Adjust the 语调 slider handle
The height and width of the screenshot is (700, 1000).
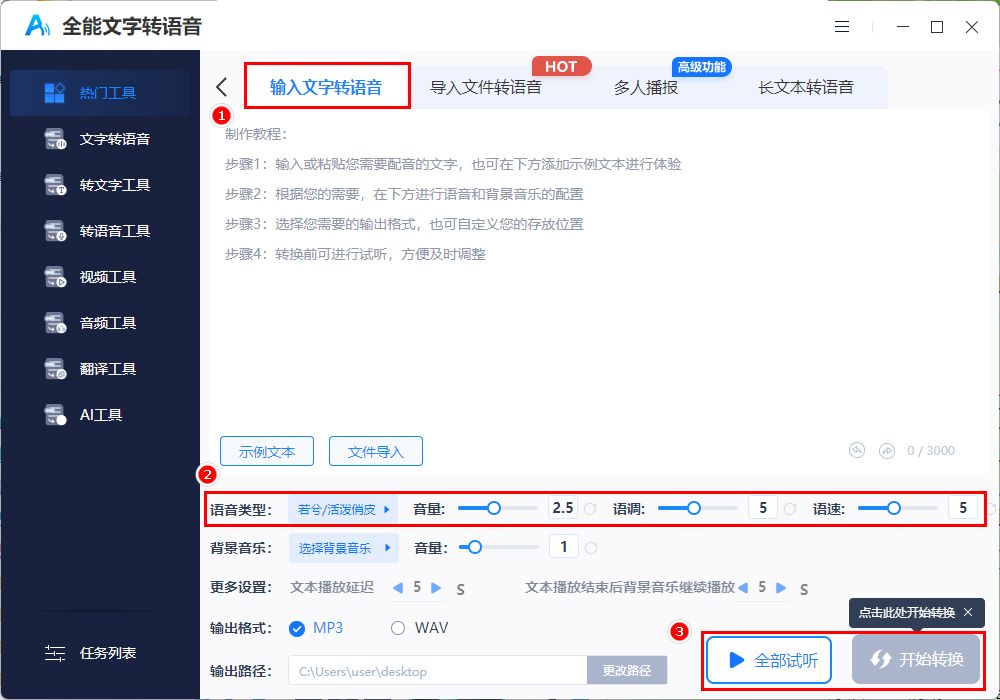click(x=693, y=508)
